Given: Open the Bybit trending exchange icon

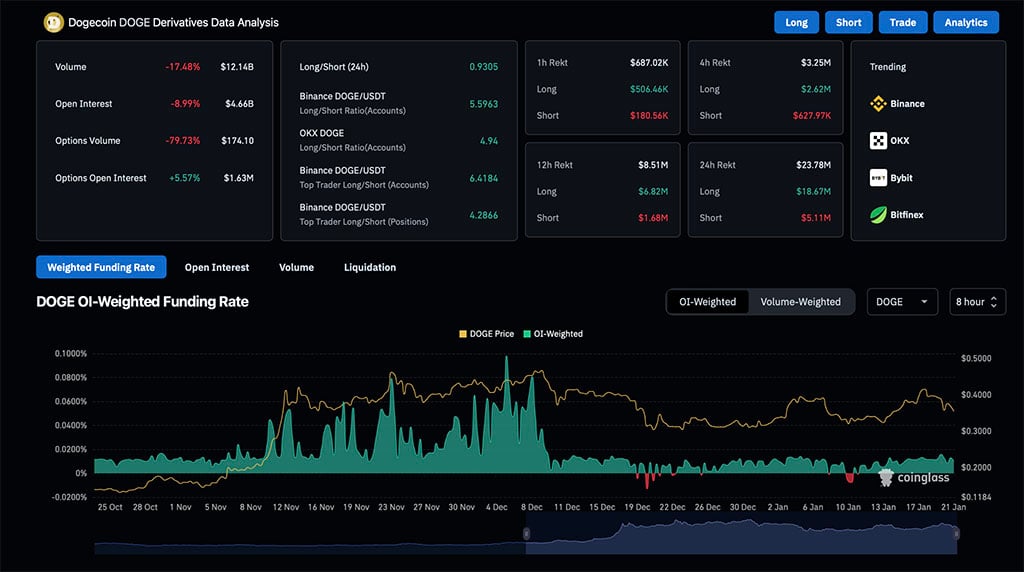Looking at the screenshot, I should 878,178.
